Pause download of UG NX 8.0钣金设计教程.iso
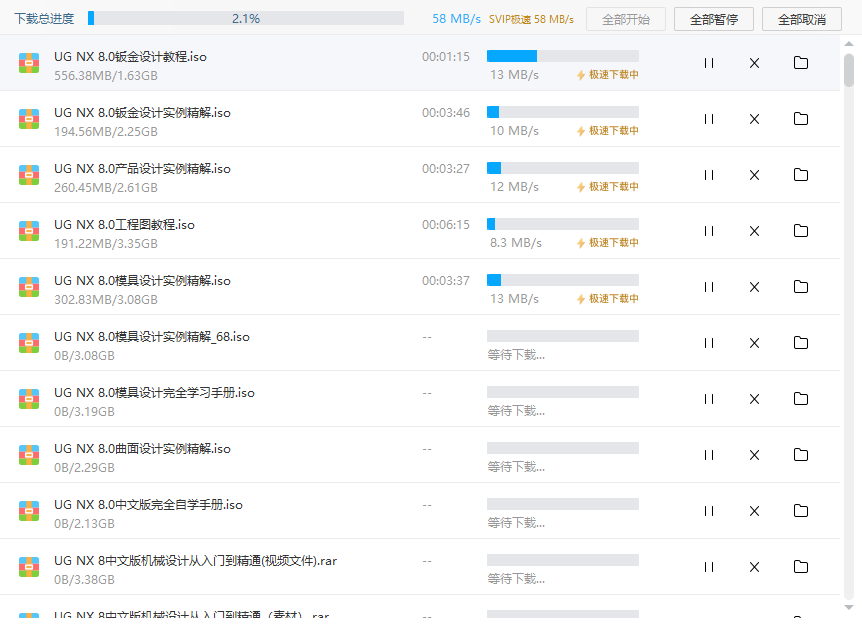This screenshot has height=626, width=862. coord(709,63)
